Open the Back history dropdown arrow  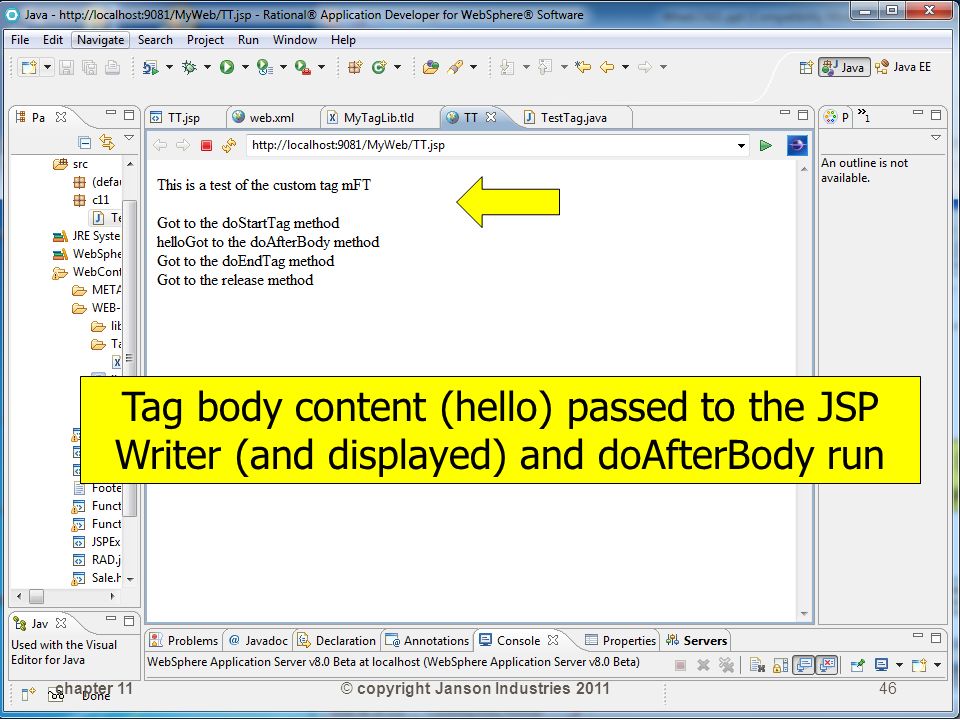click(625, 67)
